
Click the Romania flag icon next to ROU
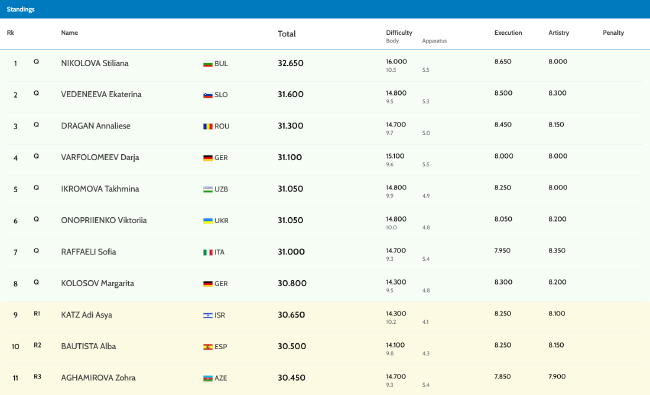pyautogui.click(x=208, y=126)
